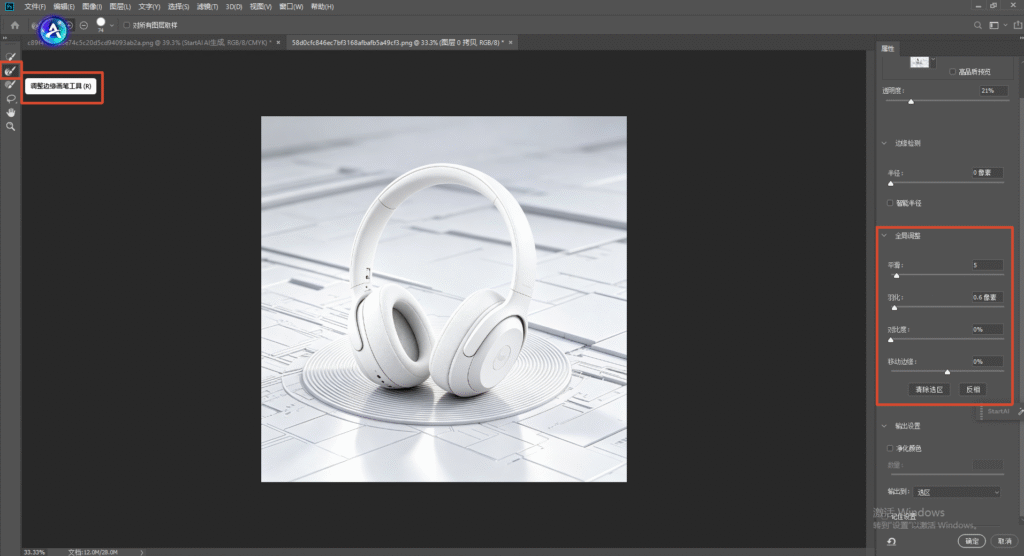Close the 58d0cfc846ec...png document tab
This screenshot has height=556, width=1024.
click(511, 42)
